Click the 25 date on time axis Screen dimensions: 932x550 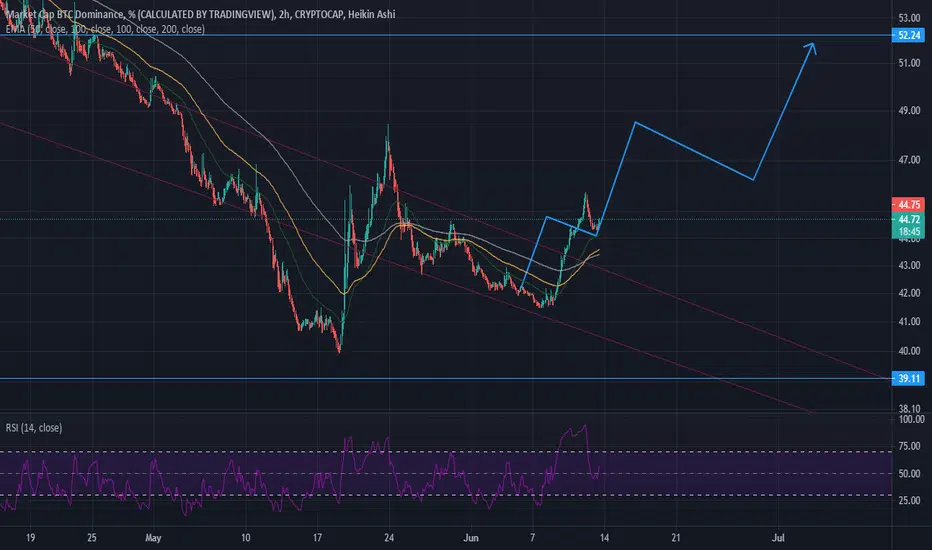(x=92, y=538)
